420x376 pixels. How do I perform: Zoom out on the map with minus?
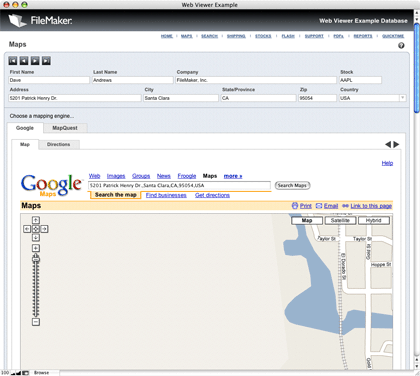click(x=36, y=322)
